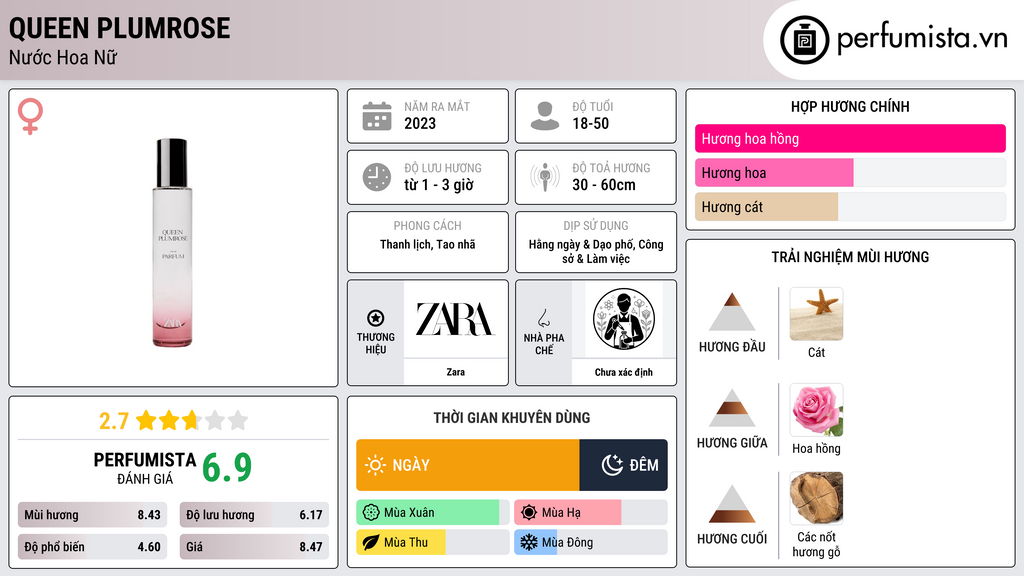Click the perfumista.vn site name
Viewport: 1024px width, 576px height.
point(922,38)
